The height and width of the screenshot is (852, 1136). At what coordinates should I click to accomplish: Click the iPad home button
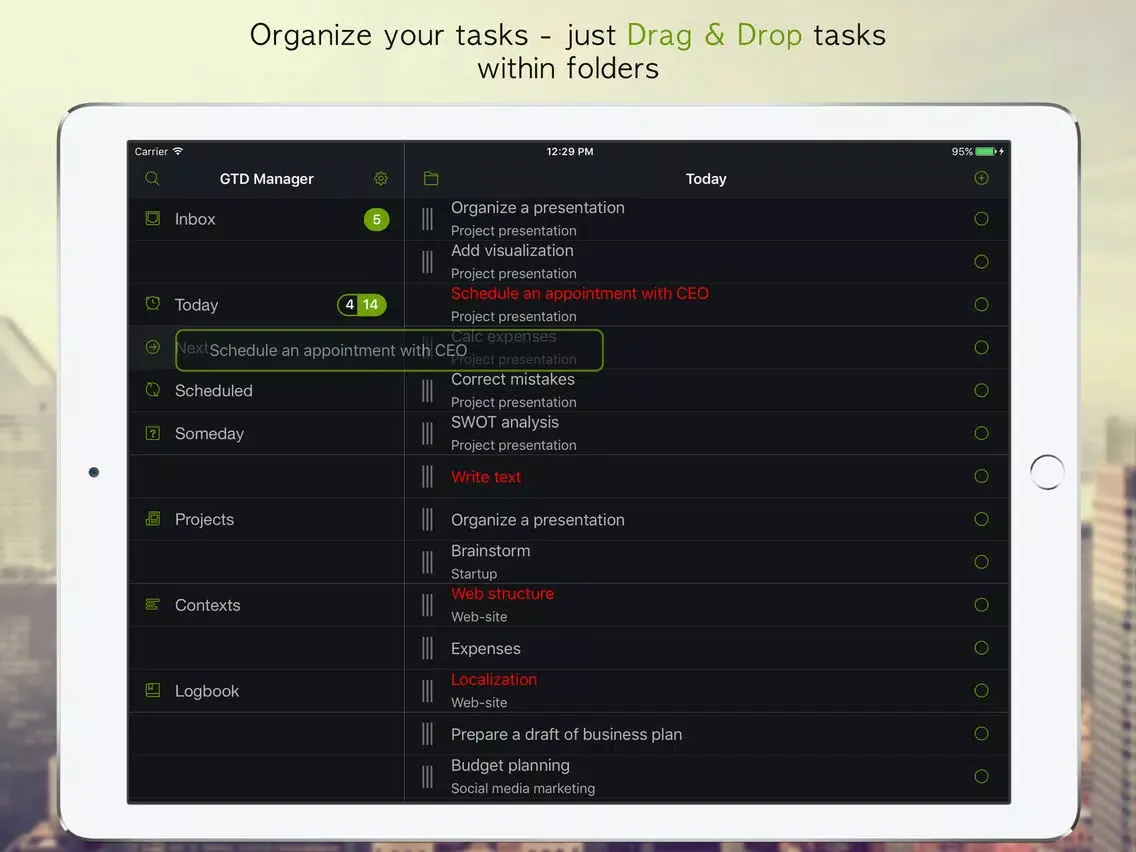tap(1047, 472)
